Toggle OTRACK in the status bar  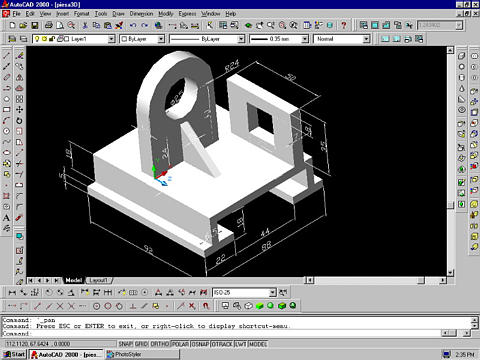(x=222, y=344)
